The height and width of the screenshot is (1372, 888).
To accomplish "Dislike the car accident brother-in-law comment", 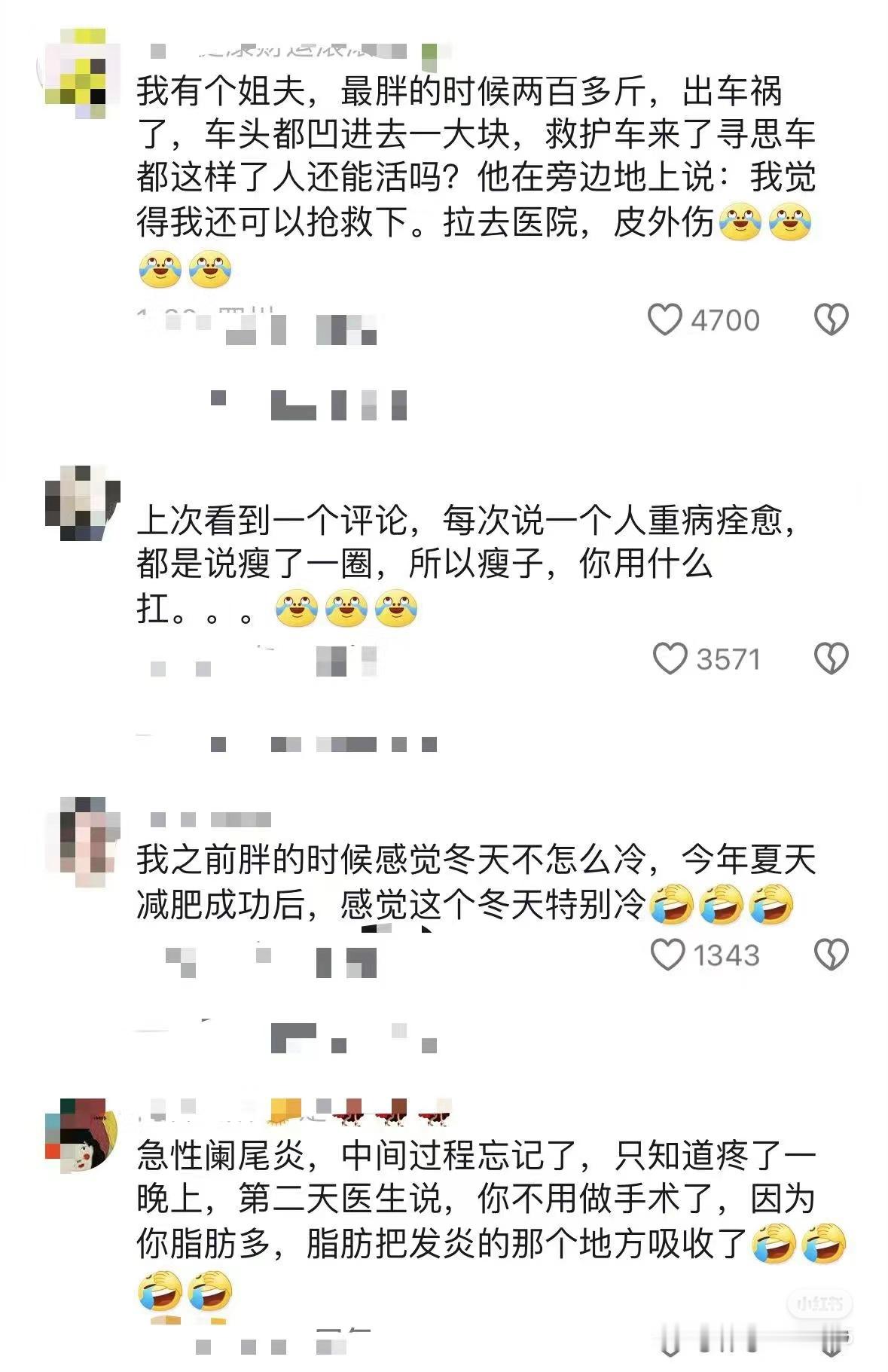I will pos(832,319).
